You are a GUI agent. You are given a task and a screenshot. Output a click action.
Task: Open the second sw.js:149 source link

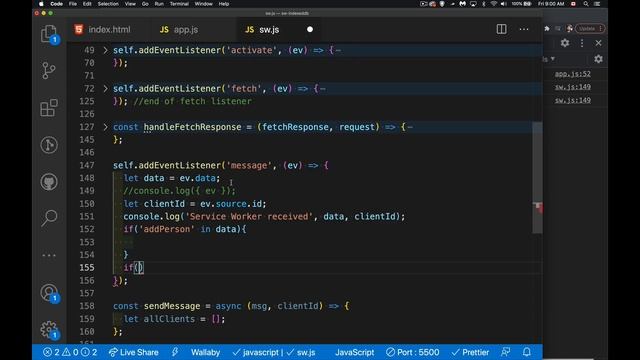(x=572, y=100)
